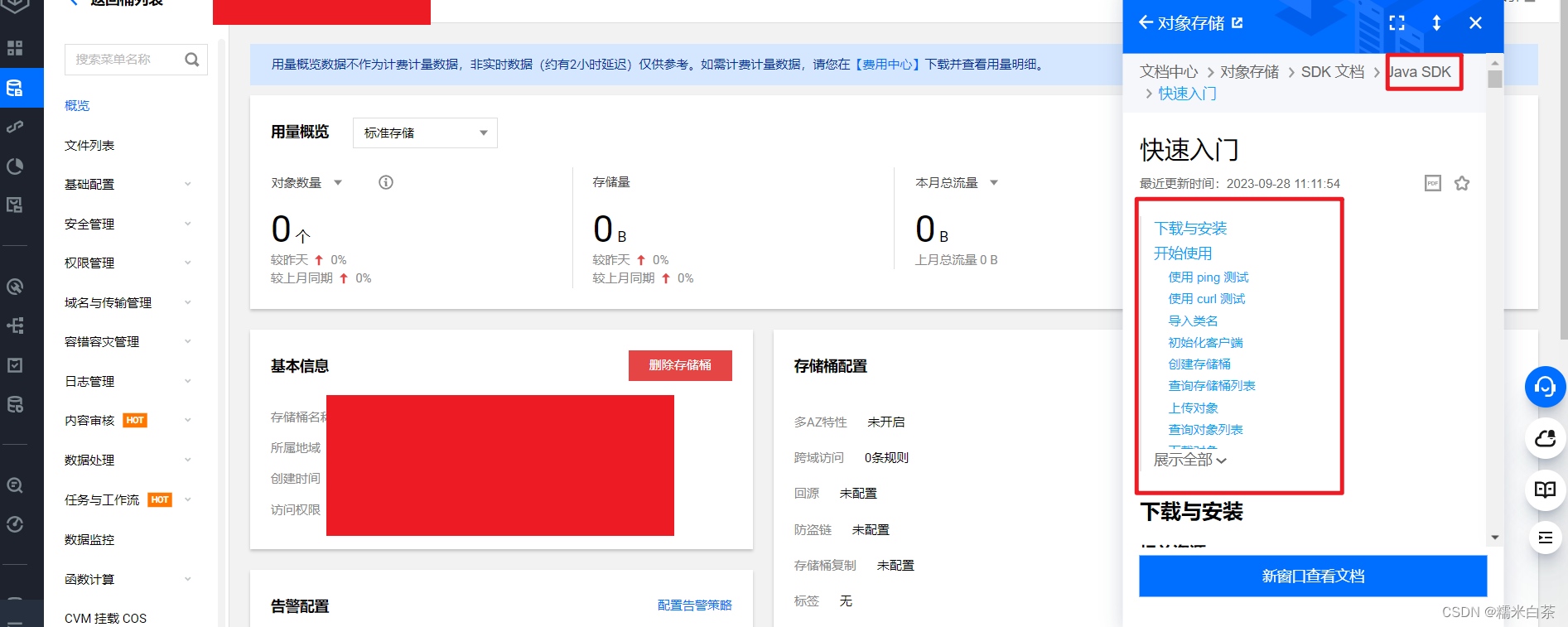The image size is (1568, 627).
Task: Expand the 安全管理 sidebar section
Action: click(128, 224)
